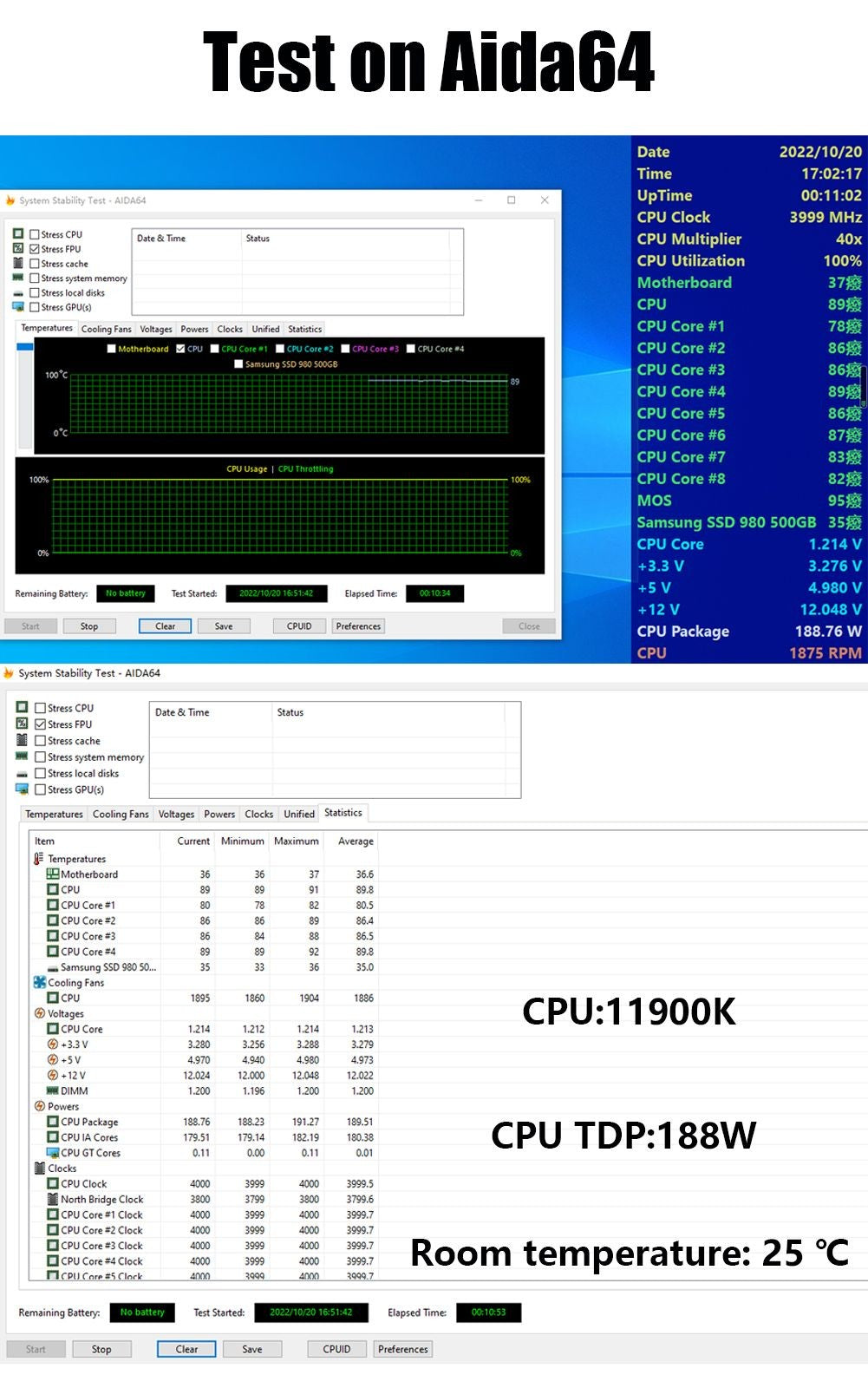Enable Stress GPU(s) checkbox in lower window
Screen dimensions: 868x1388
[40, 789]
